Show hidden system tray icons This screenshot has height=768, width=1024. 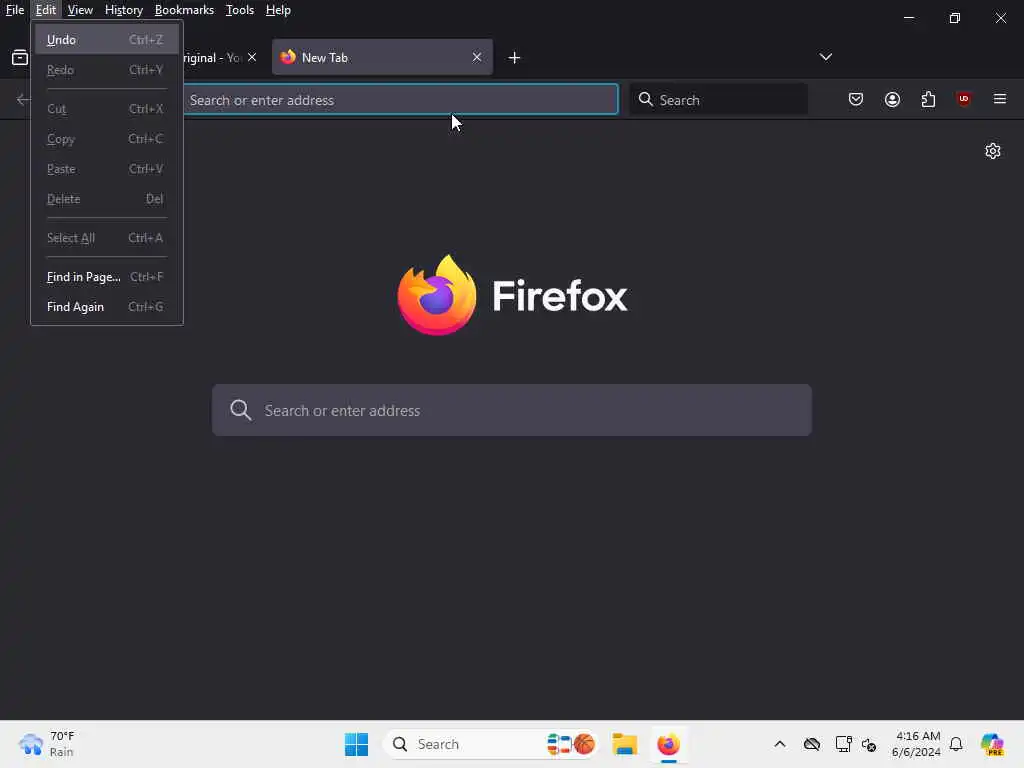click(780, 744)
